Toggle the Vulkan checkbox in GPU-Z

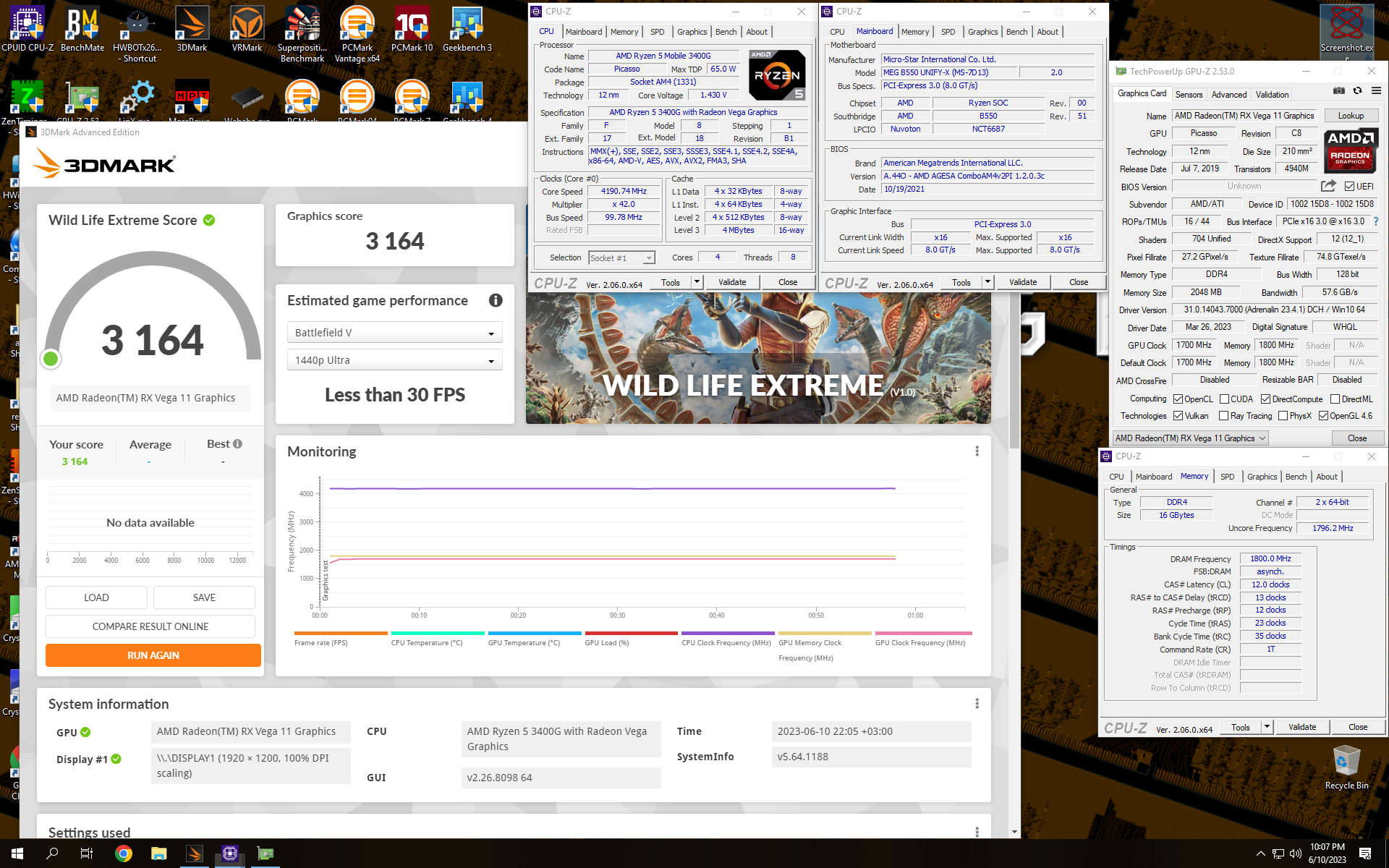click(x=1178, y=416)
